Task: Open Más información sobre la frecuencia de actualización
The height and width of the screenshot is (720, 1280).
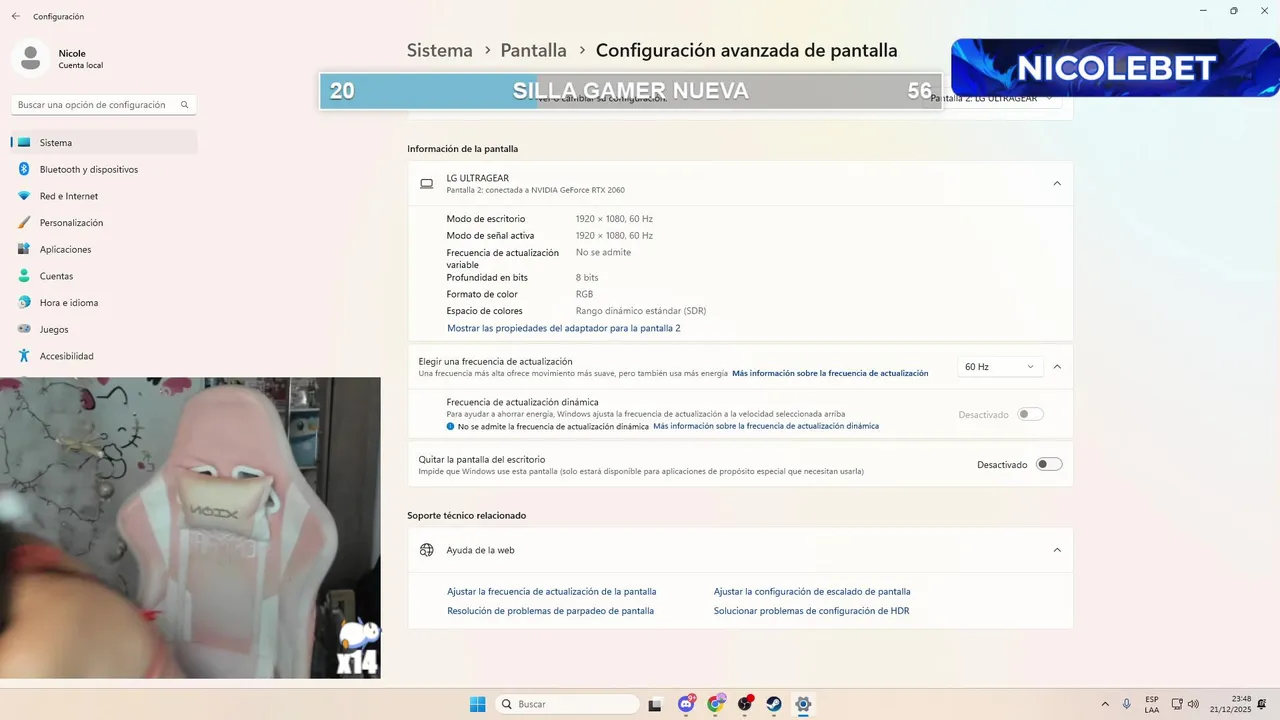Action: pyautogui.click(x=830, y=373)
